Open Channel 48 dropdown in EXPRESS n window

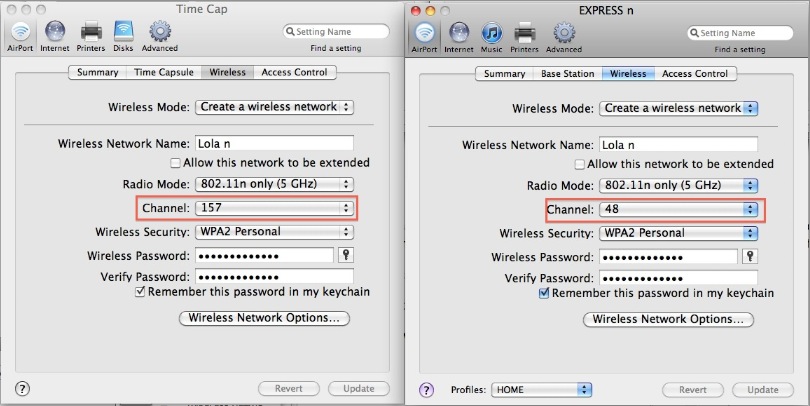point(678,209)
